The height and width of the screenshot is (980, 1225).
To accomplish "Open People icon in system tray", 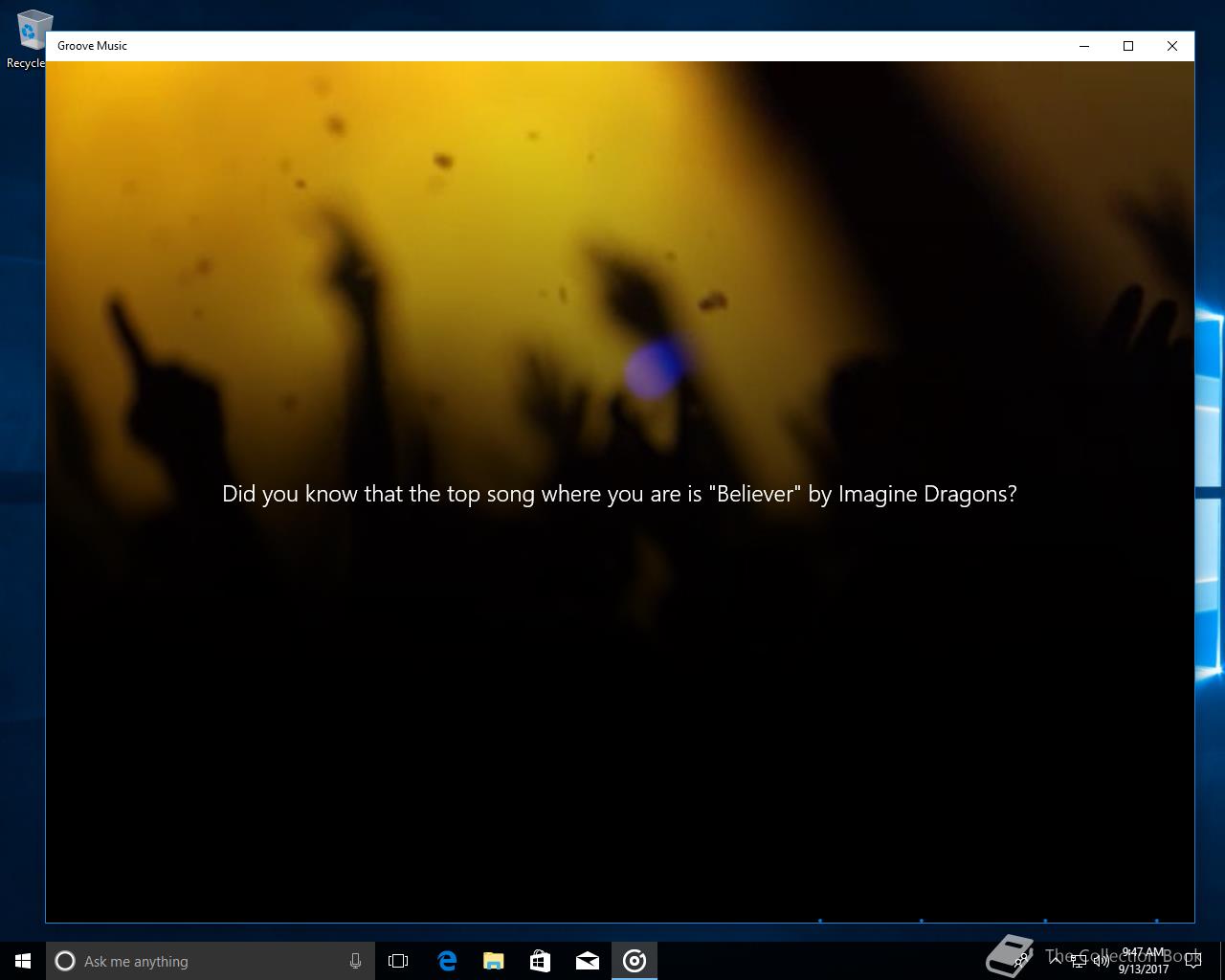I will (1020, 961).
